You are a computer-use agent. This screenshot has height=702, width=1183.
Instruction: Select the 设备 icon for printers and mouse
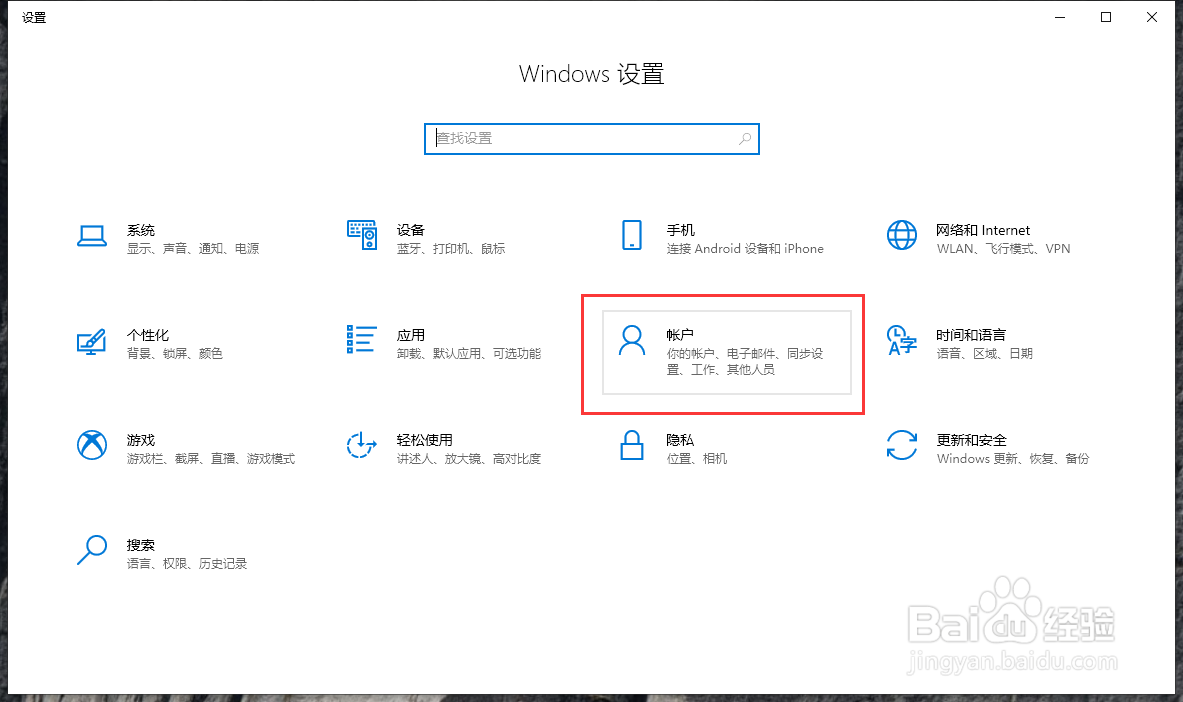pos(362,236)
